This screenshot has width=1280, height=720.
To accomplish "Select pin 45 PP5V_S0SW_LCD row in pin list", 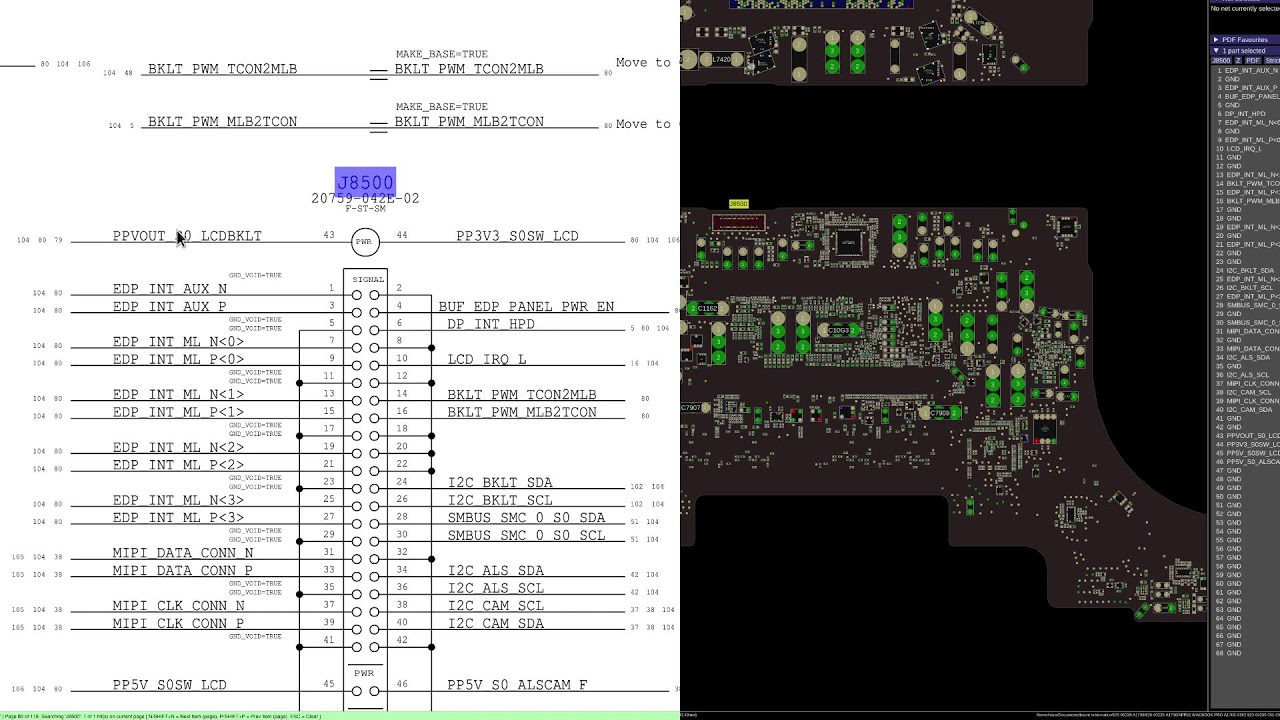I will pos(1246,453).
